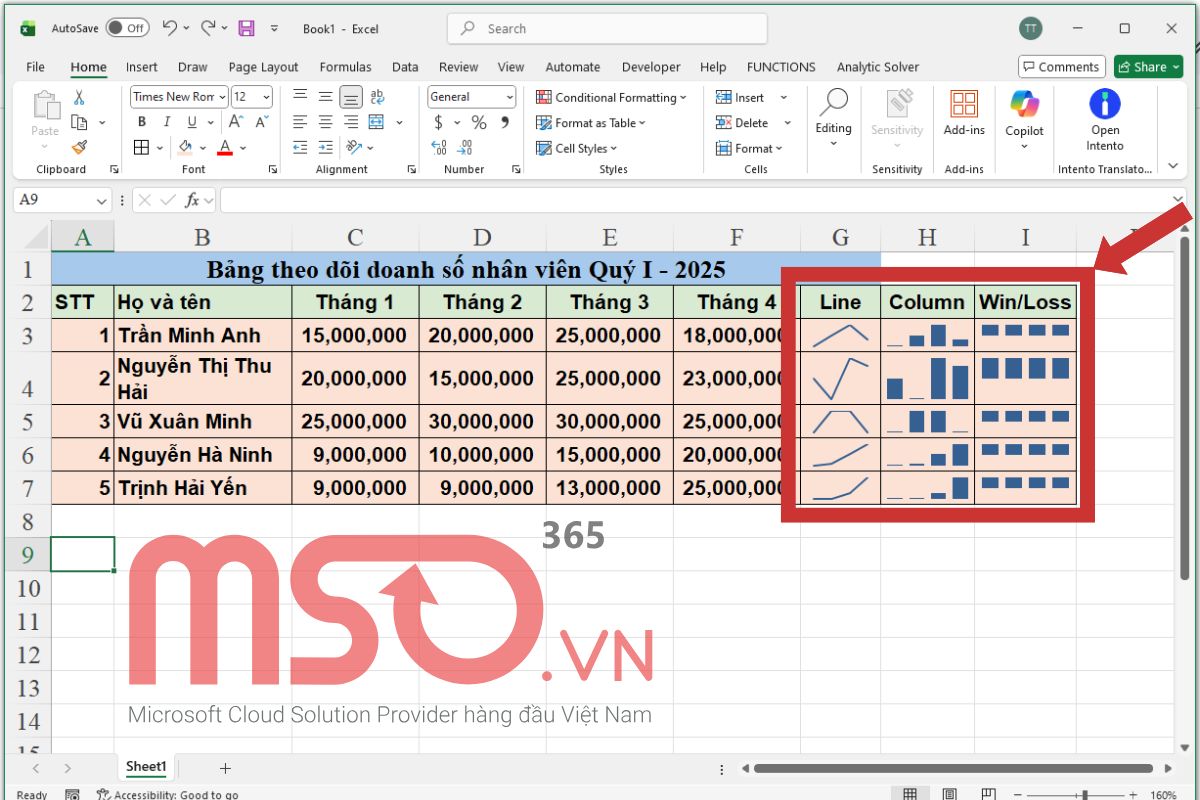The height and width of the screenshot is (800, 1200).
Task: Click Increase Font Size icon
Action: tap(236, 122)
